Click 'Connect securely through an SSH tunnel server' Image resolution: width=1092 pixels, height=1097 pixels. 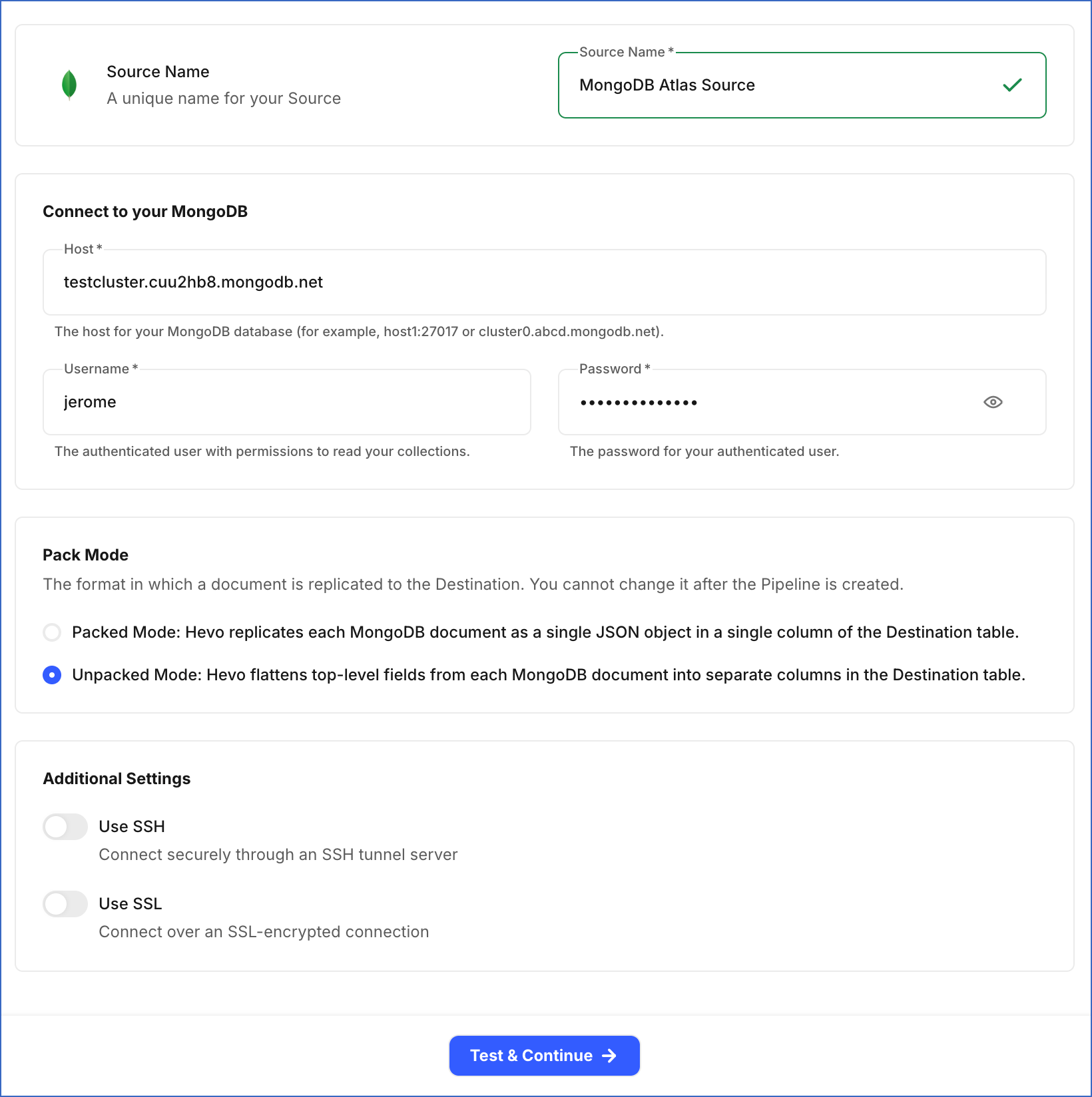278,855
